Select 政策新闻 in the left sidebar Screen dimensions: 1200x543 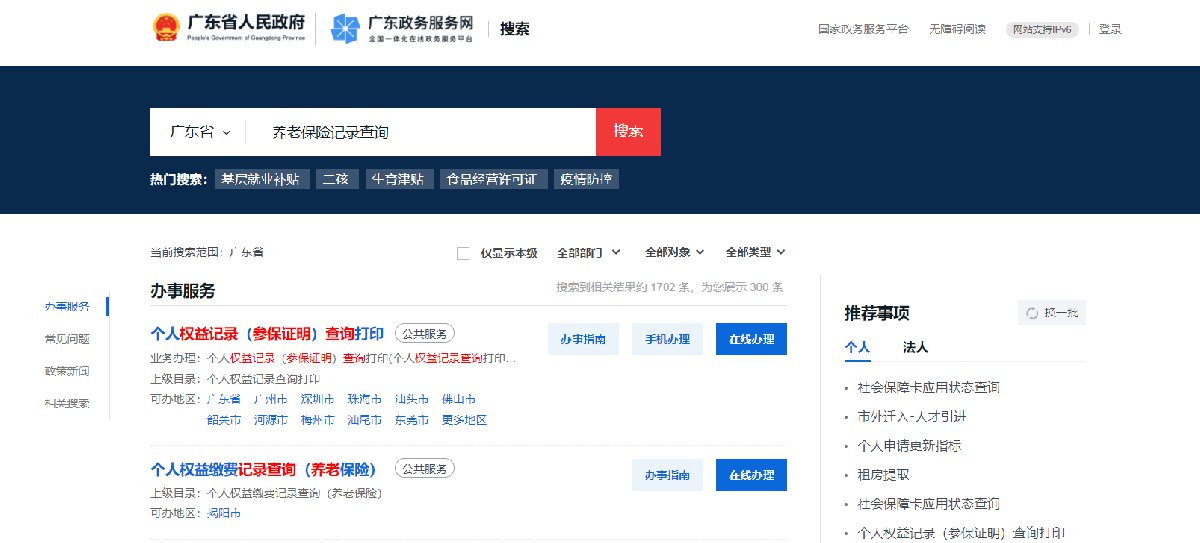tap(67, 371)
